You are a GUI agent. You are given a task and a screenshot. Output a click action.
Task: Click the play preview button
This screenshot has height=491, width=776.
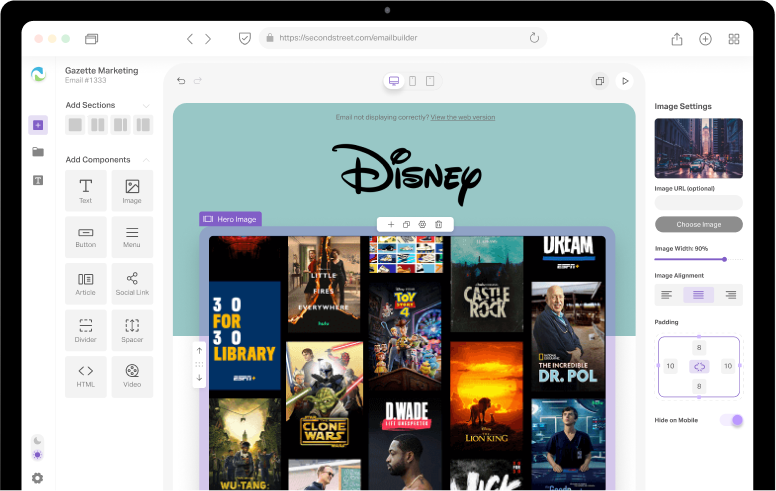click(x=625, y=81)
